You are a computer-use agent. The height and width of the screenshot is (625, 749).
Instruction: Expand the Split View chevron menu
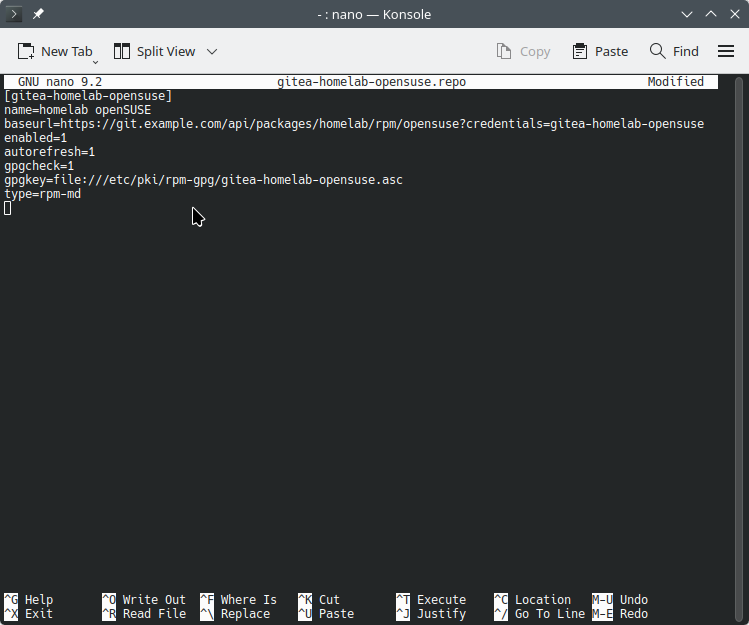pyautogui.click(x=212, y=51)
